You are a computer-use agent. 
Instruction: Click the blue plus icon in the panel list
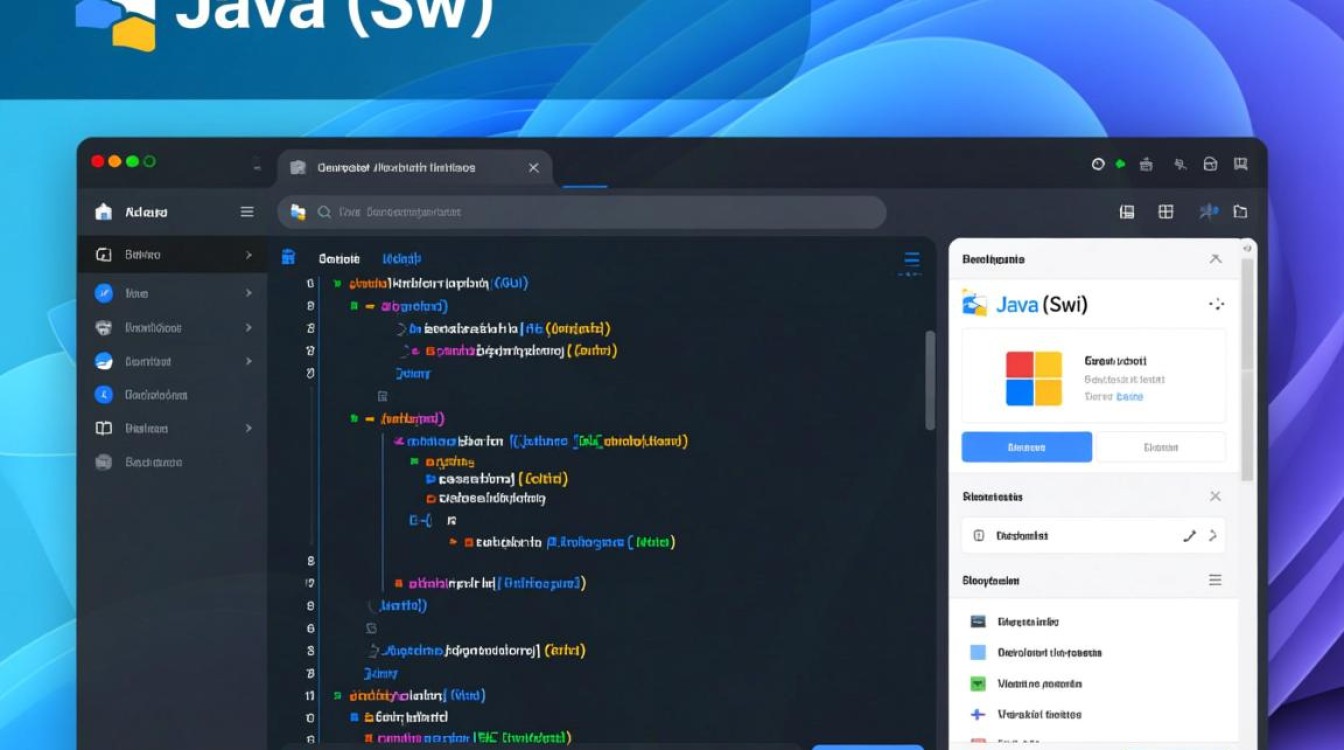pyautogui.click(x=978, y=715)
